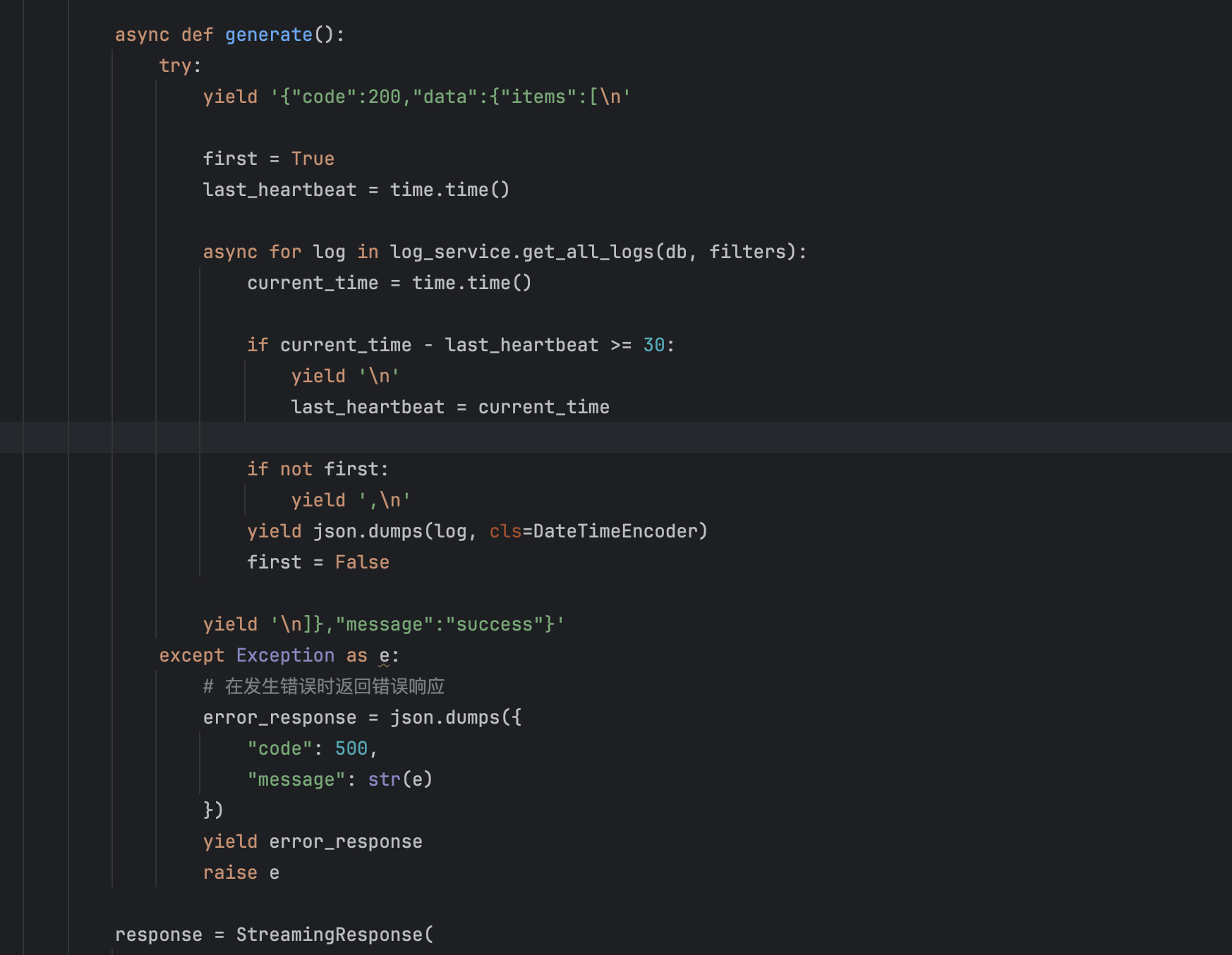Click the Chinese comment line

(x=324, y=686)
